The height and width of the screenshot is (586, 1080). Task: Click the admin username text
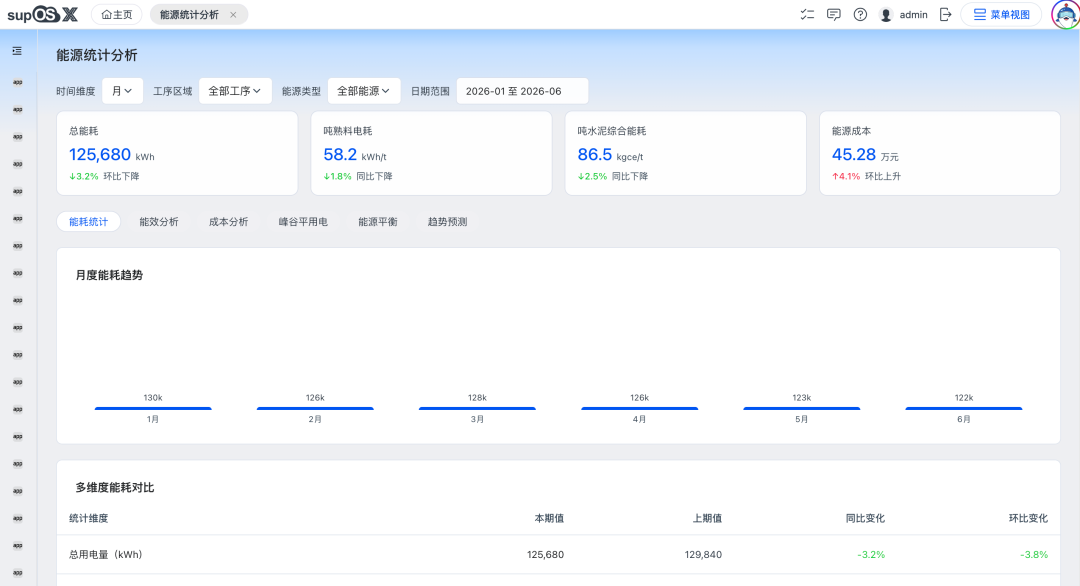(x=913, y=14)
